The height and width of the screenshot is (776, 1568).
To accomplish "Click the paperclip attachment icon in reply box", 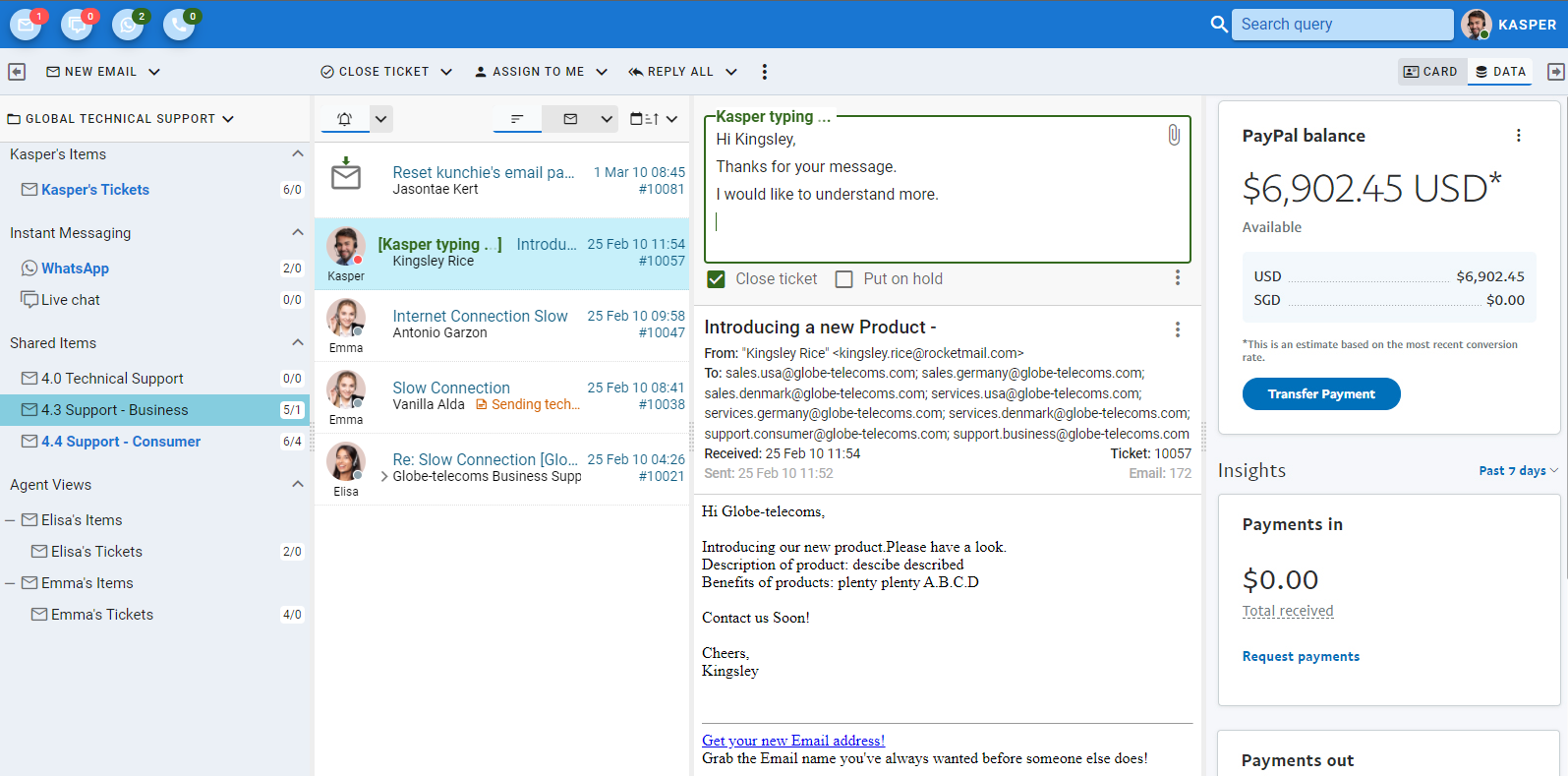I will [1173, 135].
